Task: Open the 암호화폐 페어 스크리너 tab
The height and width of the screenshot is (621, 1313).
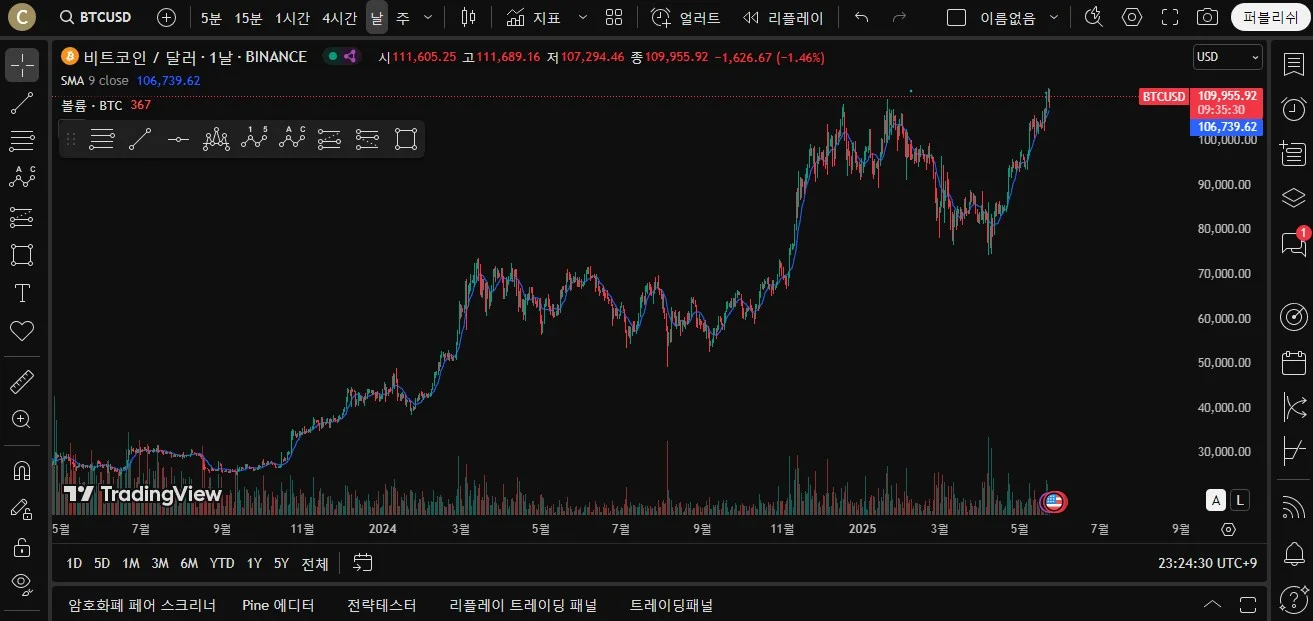Action: point(142,605)
